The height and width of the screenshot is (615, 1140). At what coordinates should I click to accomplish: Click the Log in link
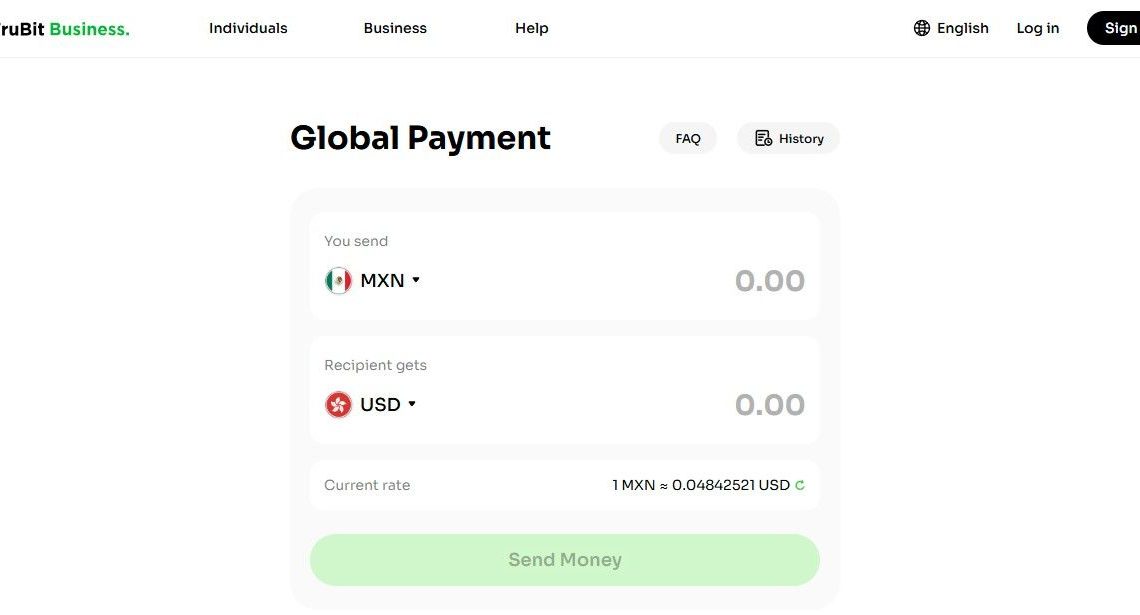click(1037, 28)
